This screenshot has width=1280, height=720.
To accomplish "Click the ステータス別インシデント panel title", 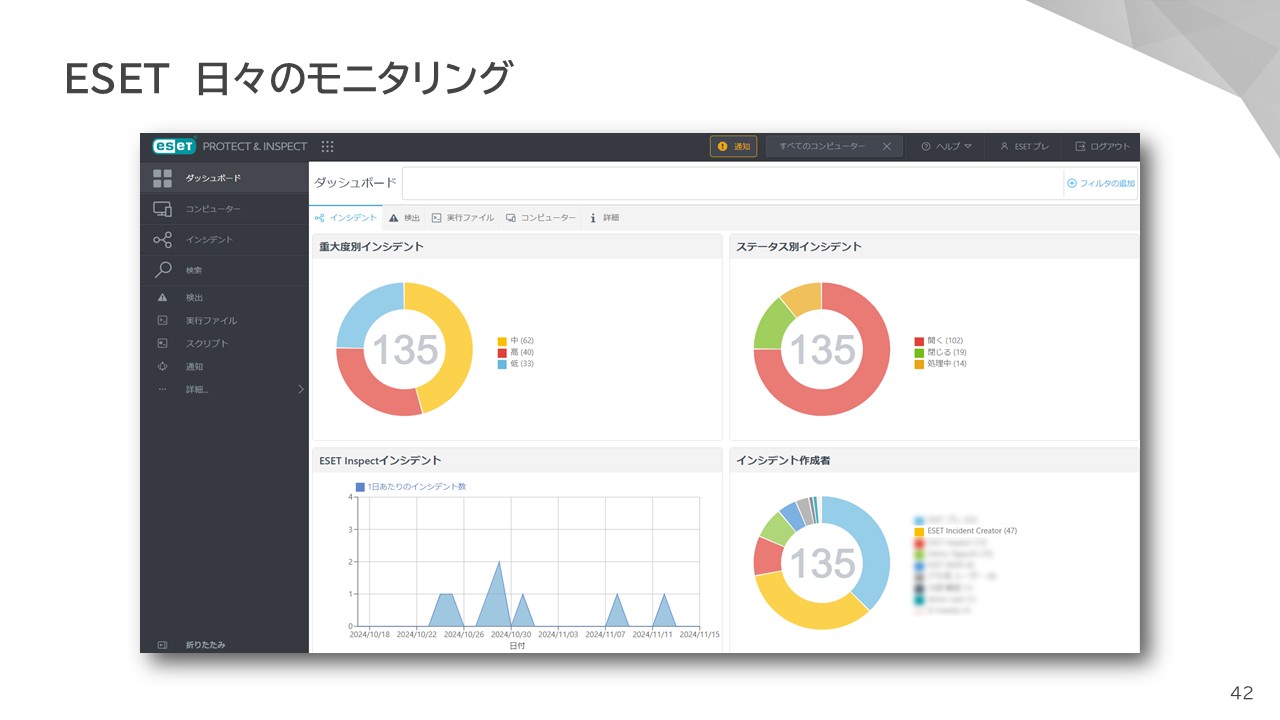I will coord(799,247).
